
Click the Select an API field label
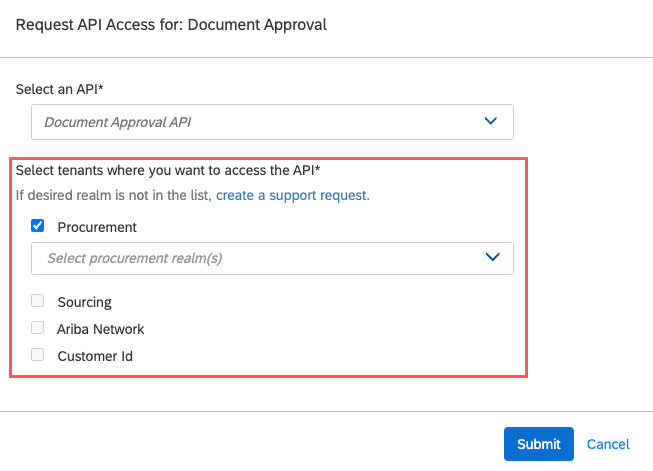(60, 89)
